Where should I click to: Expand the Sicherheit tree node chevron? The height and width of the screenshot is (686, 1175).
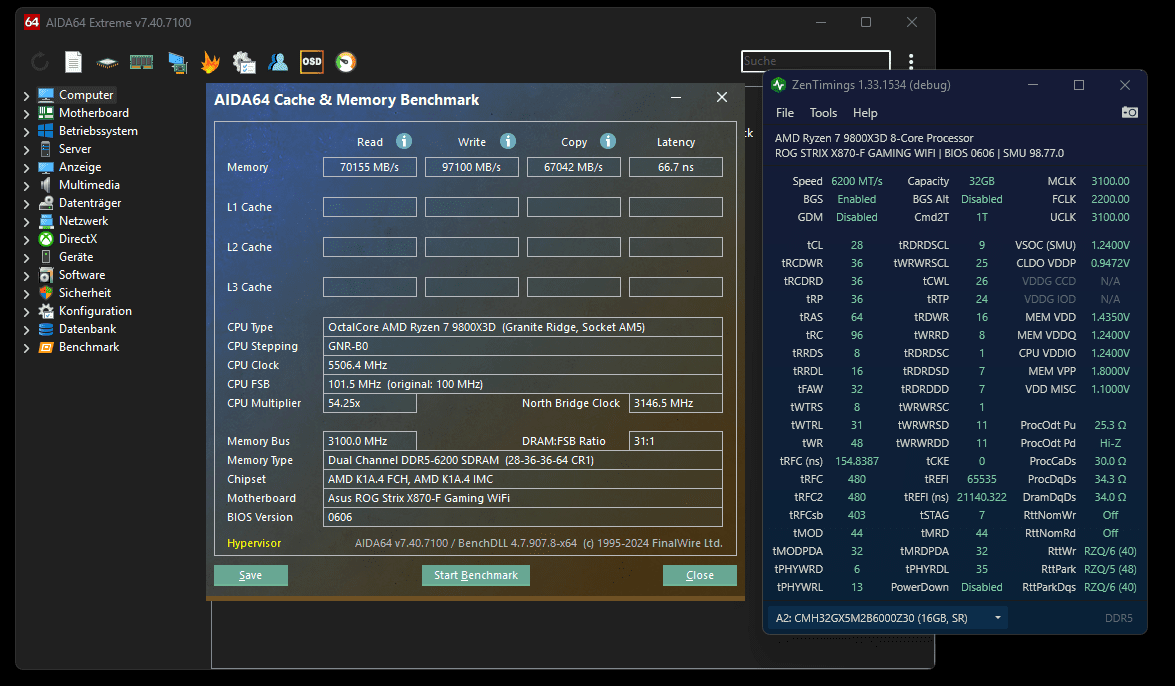pyautogui.click(x=26, y=294)
